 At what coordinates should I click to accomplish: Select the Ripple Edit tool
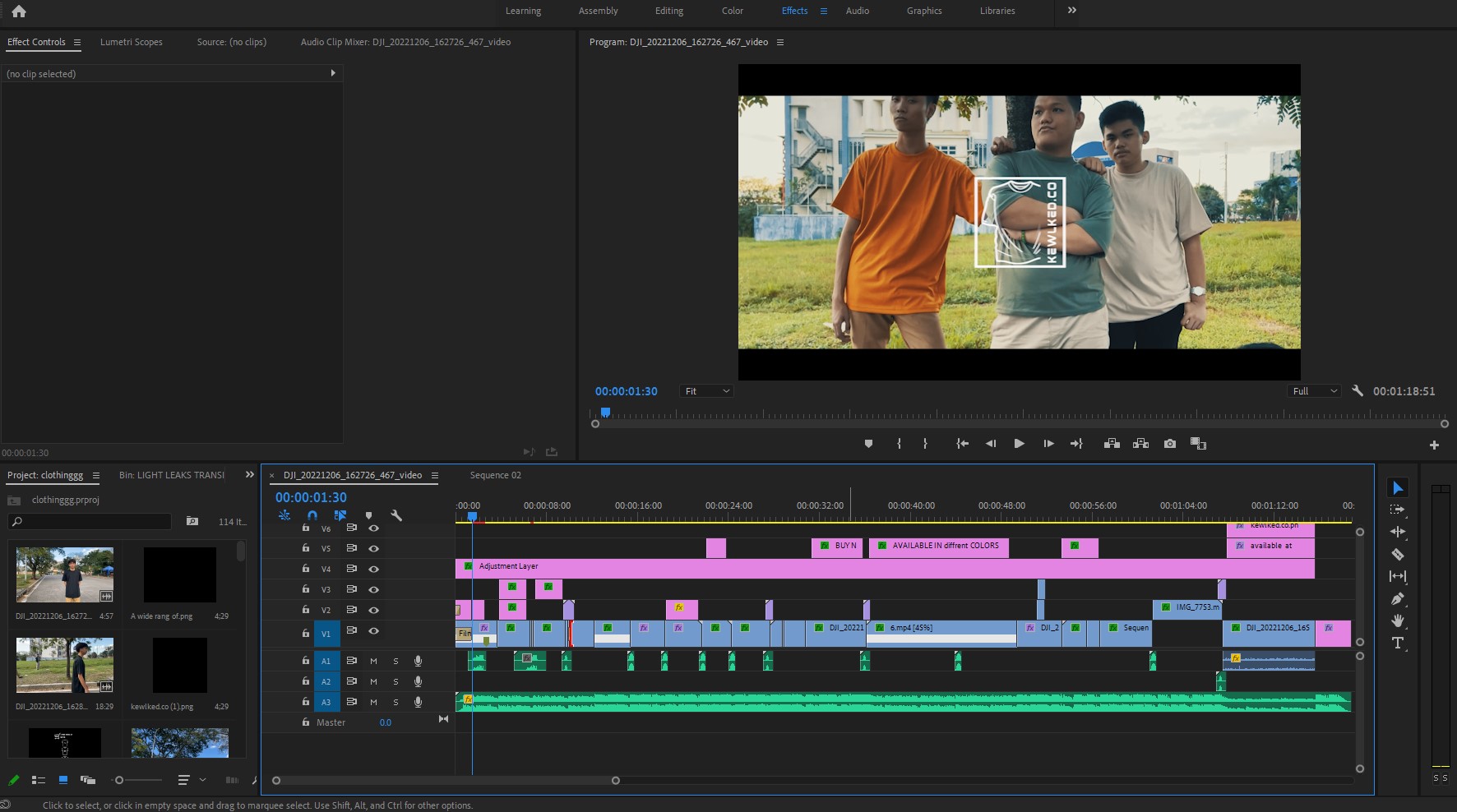pyautogui.click(x=1397, y=532)
